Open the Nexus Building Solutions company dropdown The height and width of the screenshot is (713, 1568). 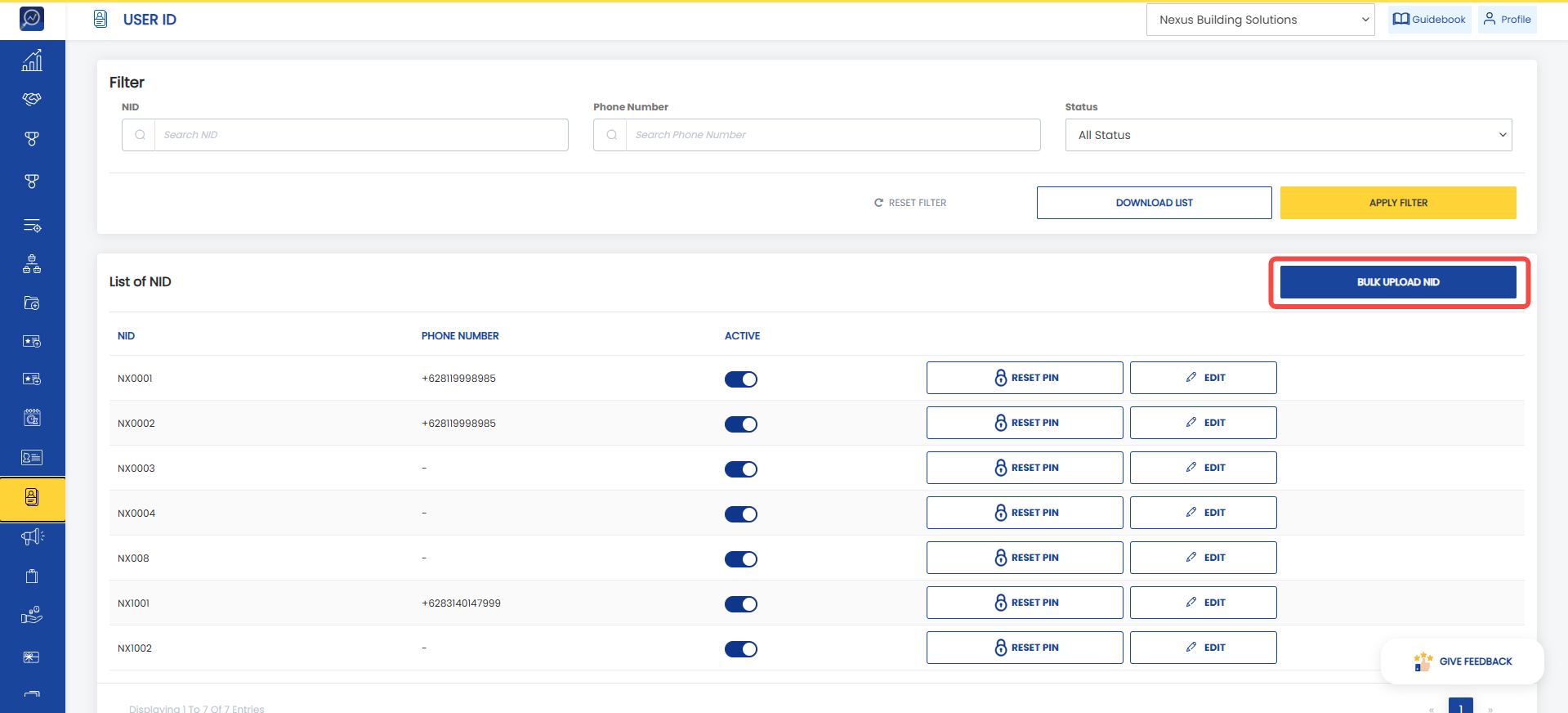pyautogui.click(x=1261, y=20)
